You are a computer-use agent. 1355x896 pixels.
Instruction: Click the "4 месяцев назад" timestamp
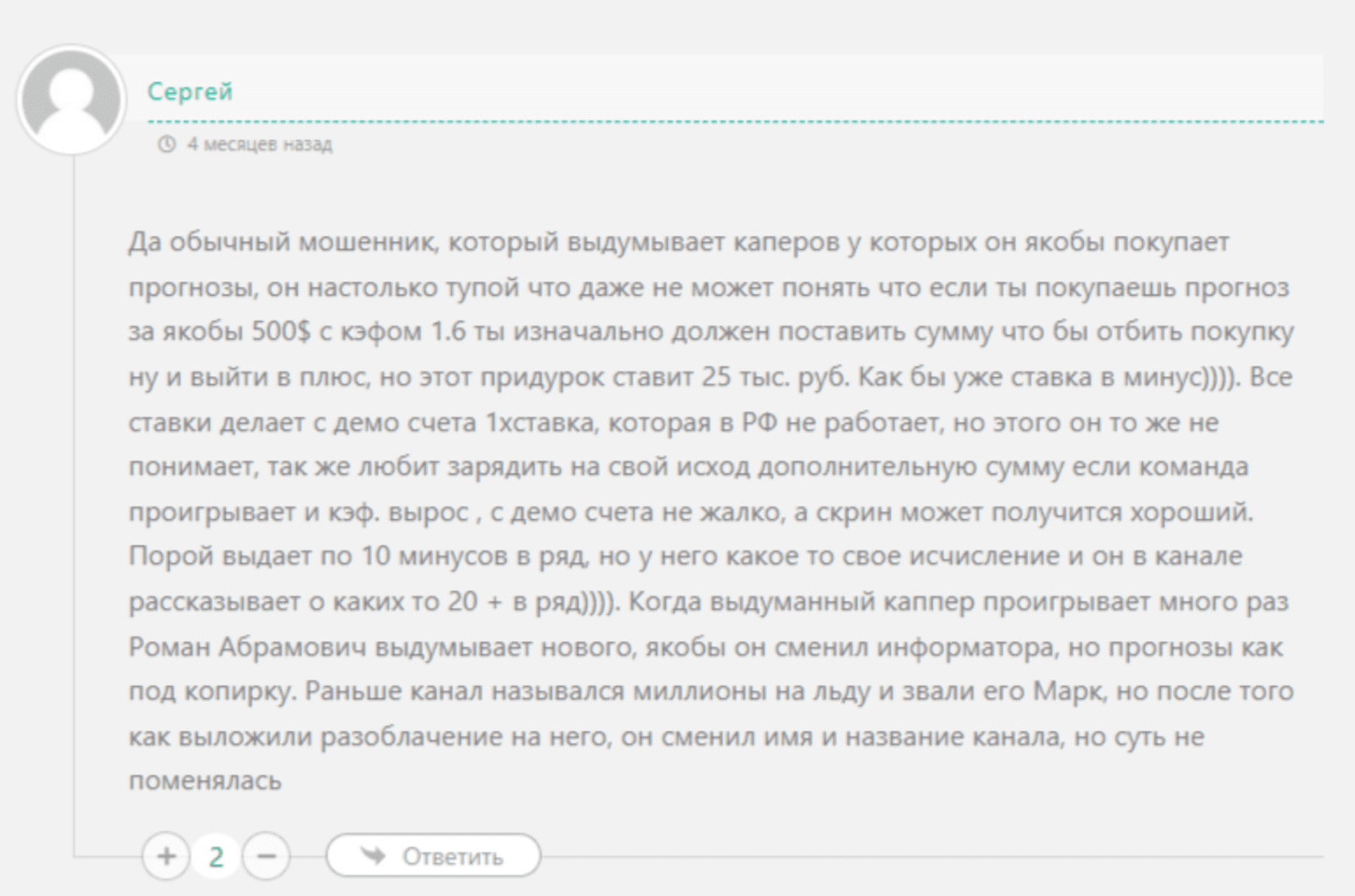259,145
